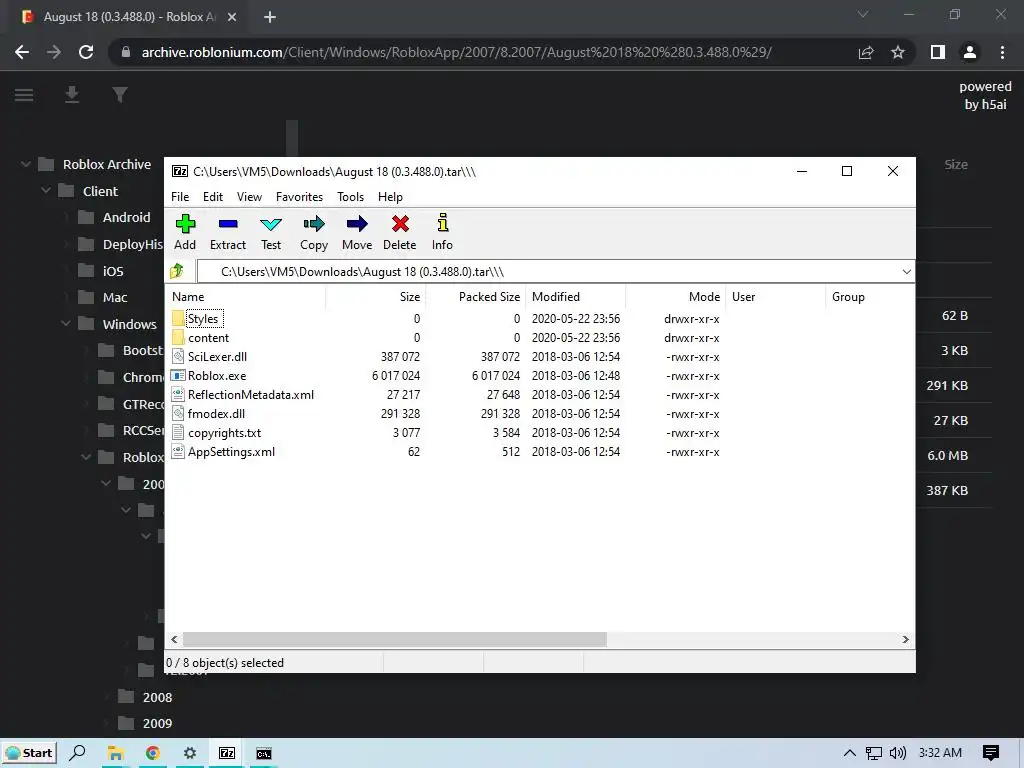Open the h5ai sidebar hamburger menu
Viewport: 1024px width, 768px height.
coord(24,95)
